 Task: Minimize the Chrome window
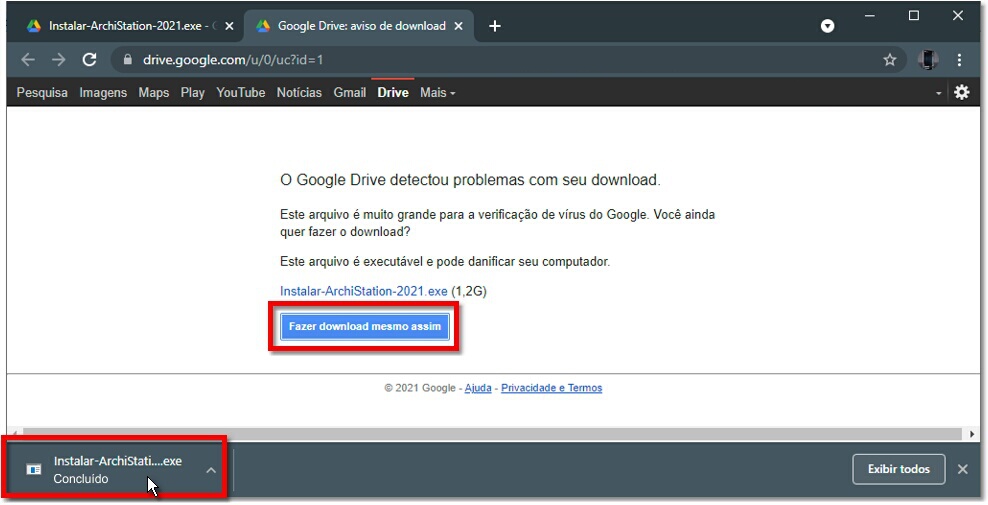(x=870, y=16)
